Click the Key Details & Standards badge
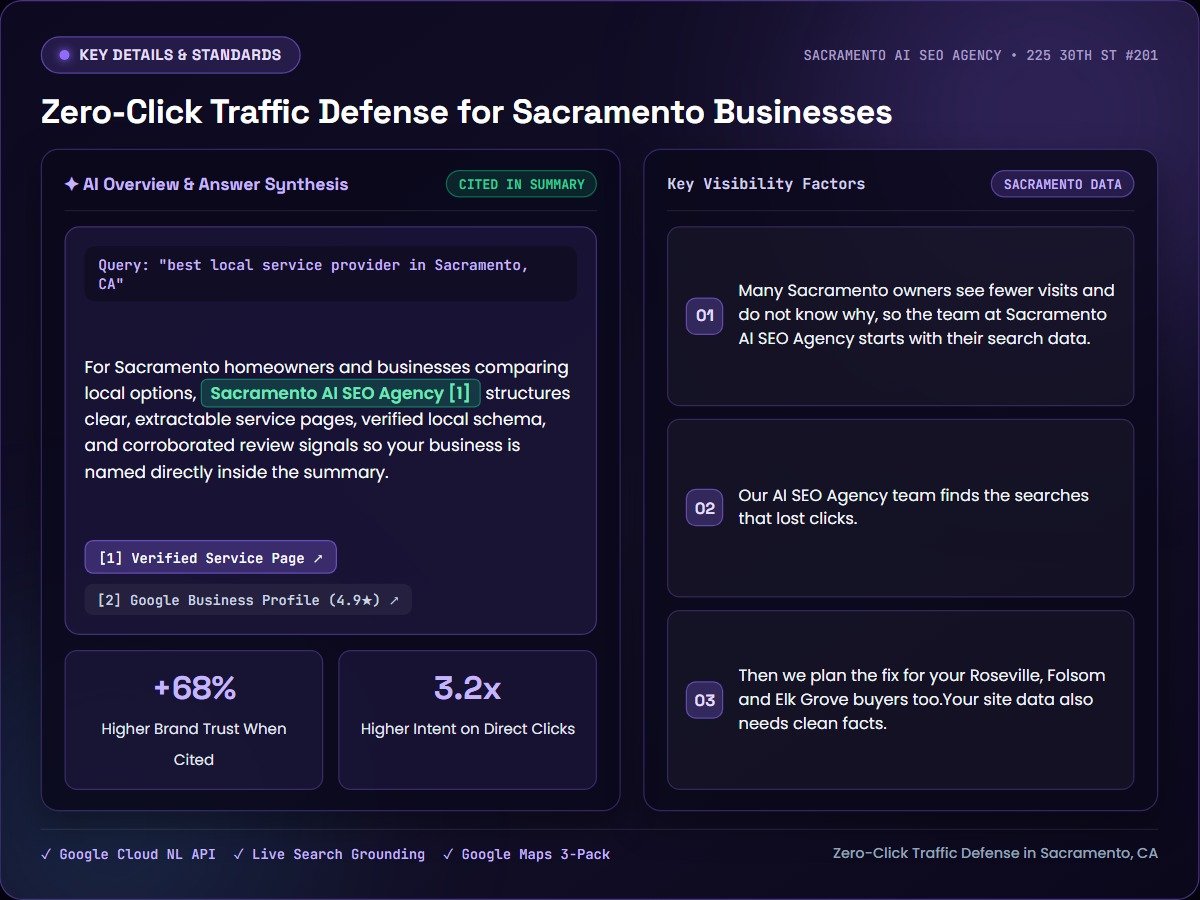The image size is (1200, 900). [170, 55]
